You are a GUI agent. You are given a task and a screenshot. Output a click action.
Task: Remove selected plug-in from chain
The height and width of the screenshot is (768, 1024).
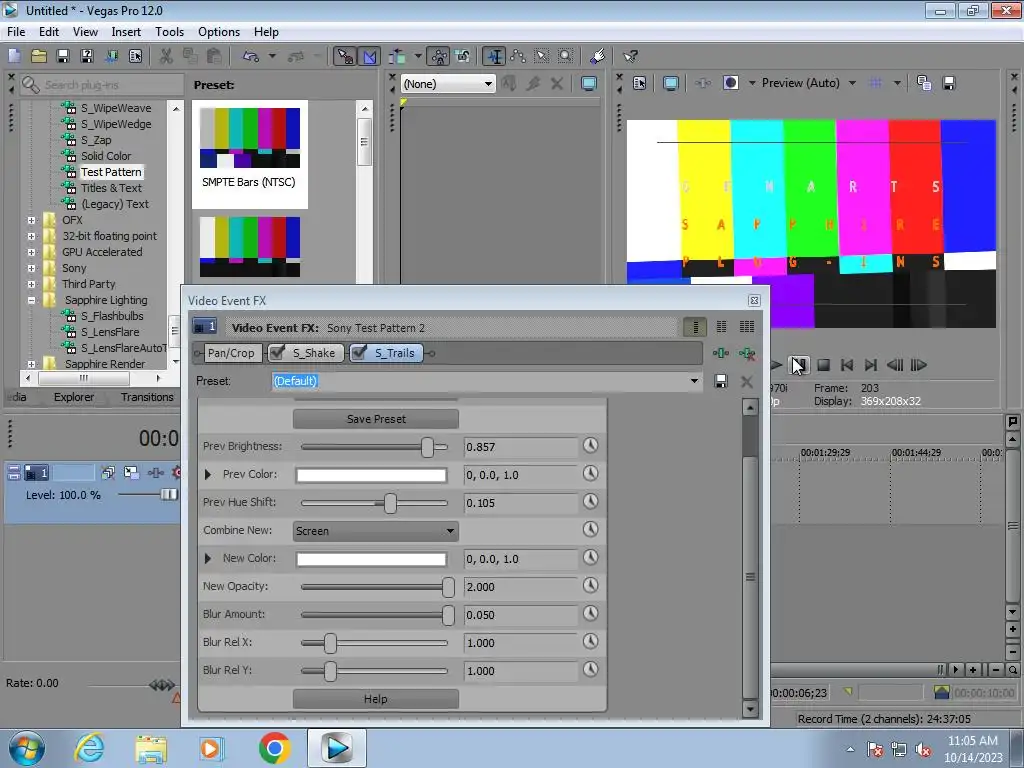(747, 353)
